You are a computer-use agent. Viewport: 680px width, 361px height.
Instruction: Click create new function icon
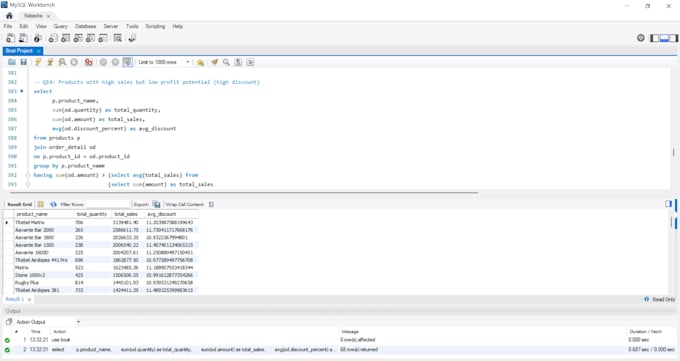[103, 38]
